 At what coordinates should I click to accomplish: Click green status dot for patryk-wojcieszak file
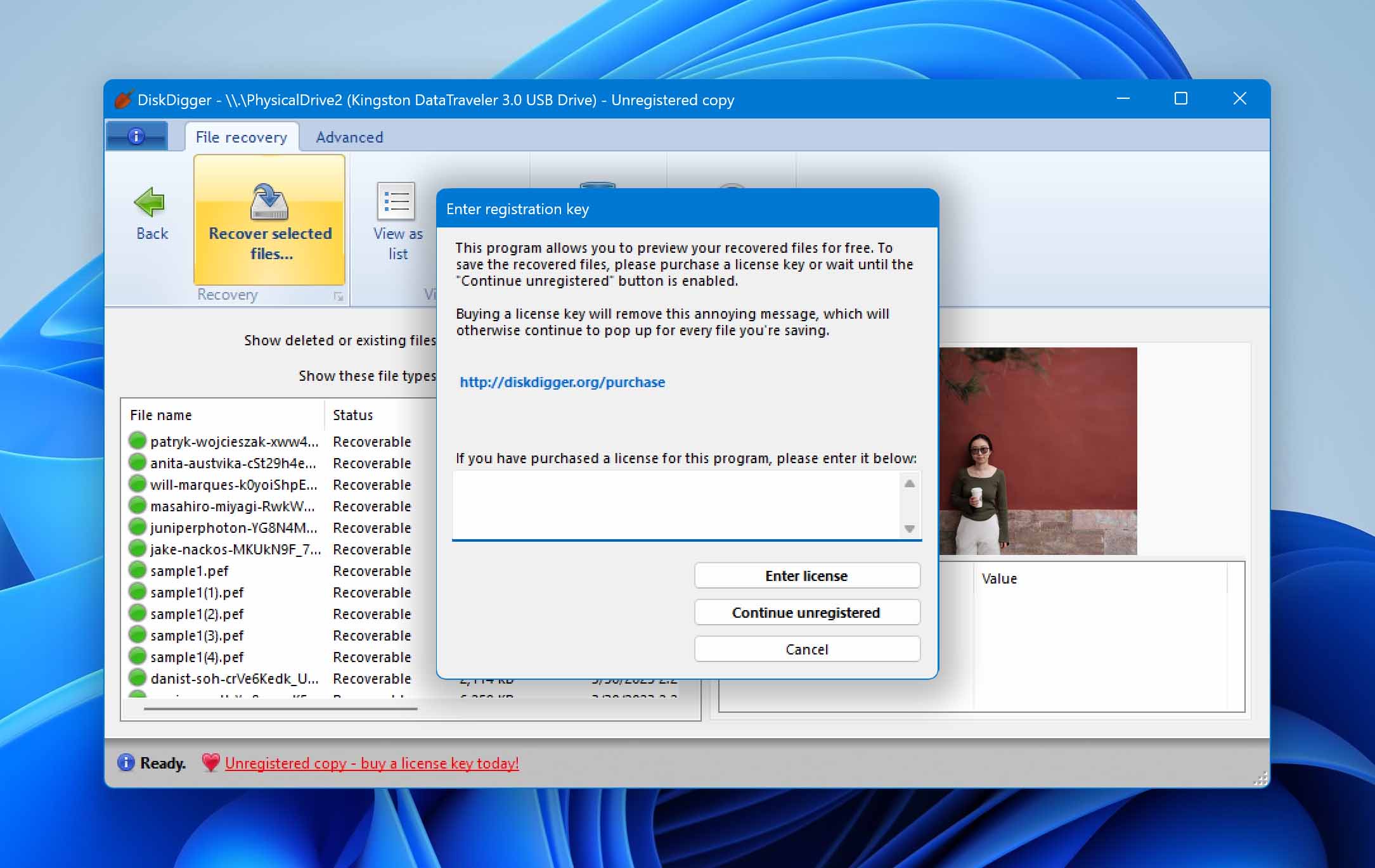(x=137, y=440)
